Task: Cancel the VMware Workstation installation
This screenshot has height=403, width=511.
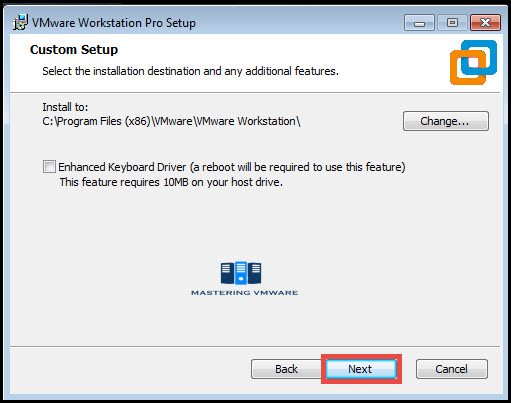Action: pyautogui.click(x=452, y=369)
